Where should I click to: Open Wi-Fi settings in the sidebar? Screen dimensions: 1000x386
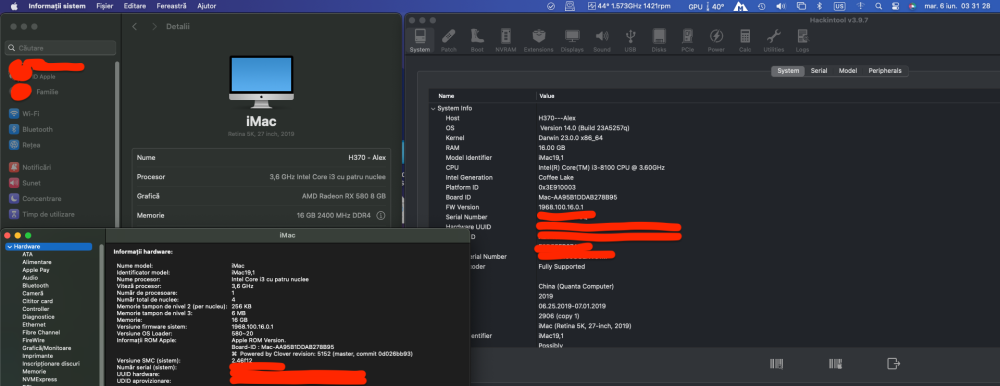[x=31, y=114]
